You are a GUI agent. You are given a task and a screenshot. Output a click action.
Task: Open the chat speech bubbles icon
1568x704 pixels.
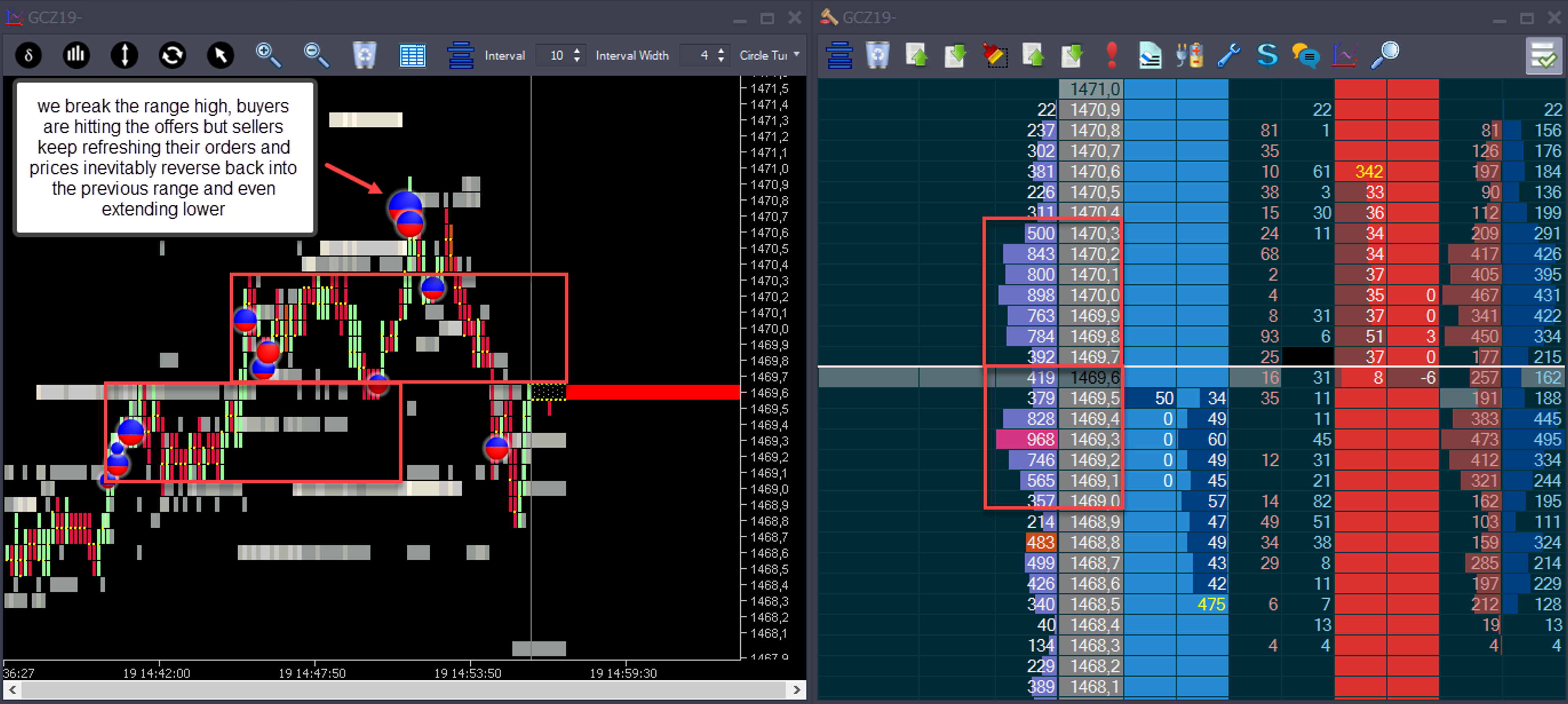tap(1306, 56)
